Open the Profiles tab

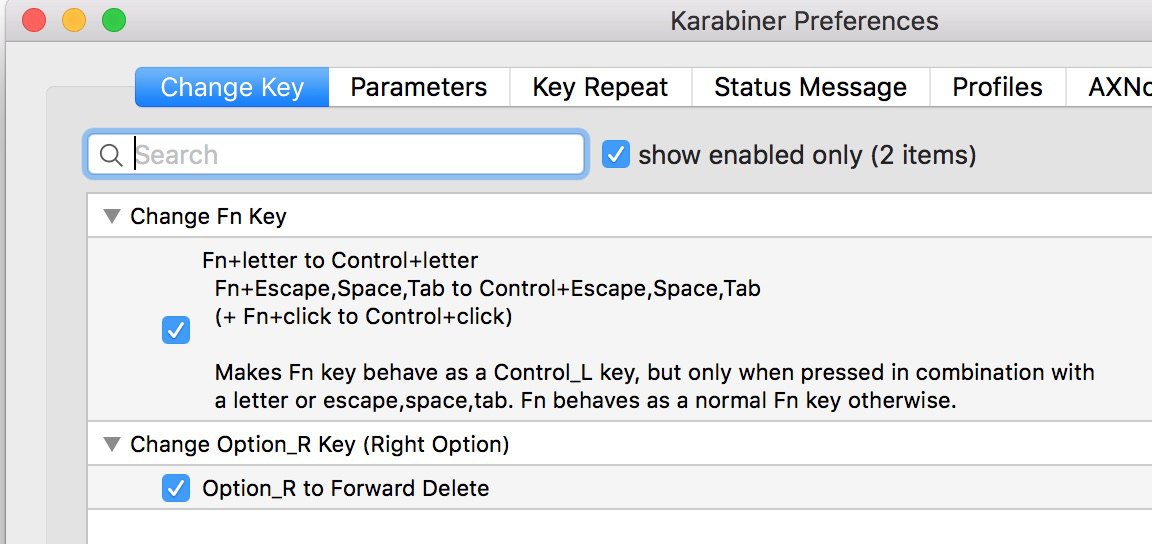click(x=997, y=88)
